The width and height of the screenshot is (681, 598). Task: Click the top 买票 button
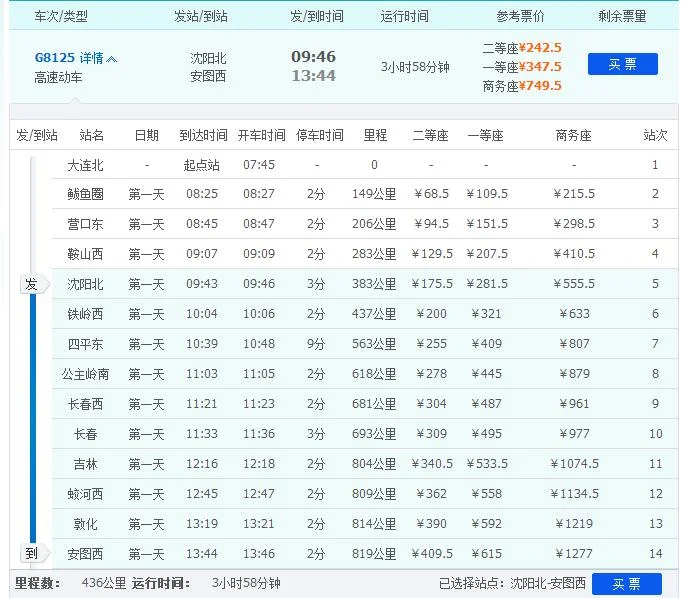[x=622, y=64]
